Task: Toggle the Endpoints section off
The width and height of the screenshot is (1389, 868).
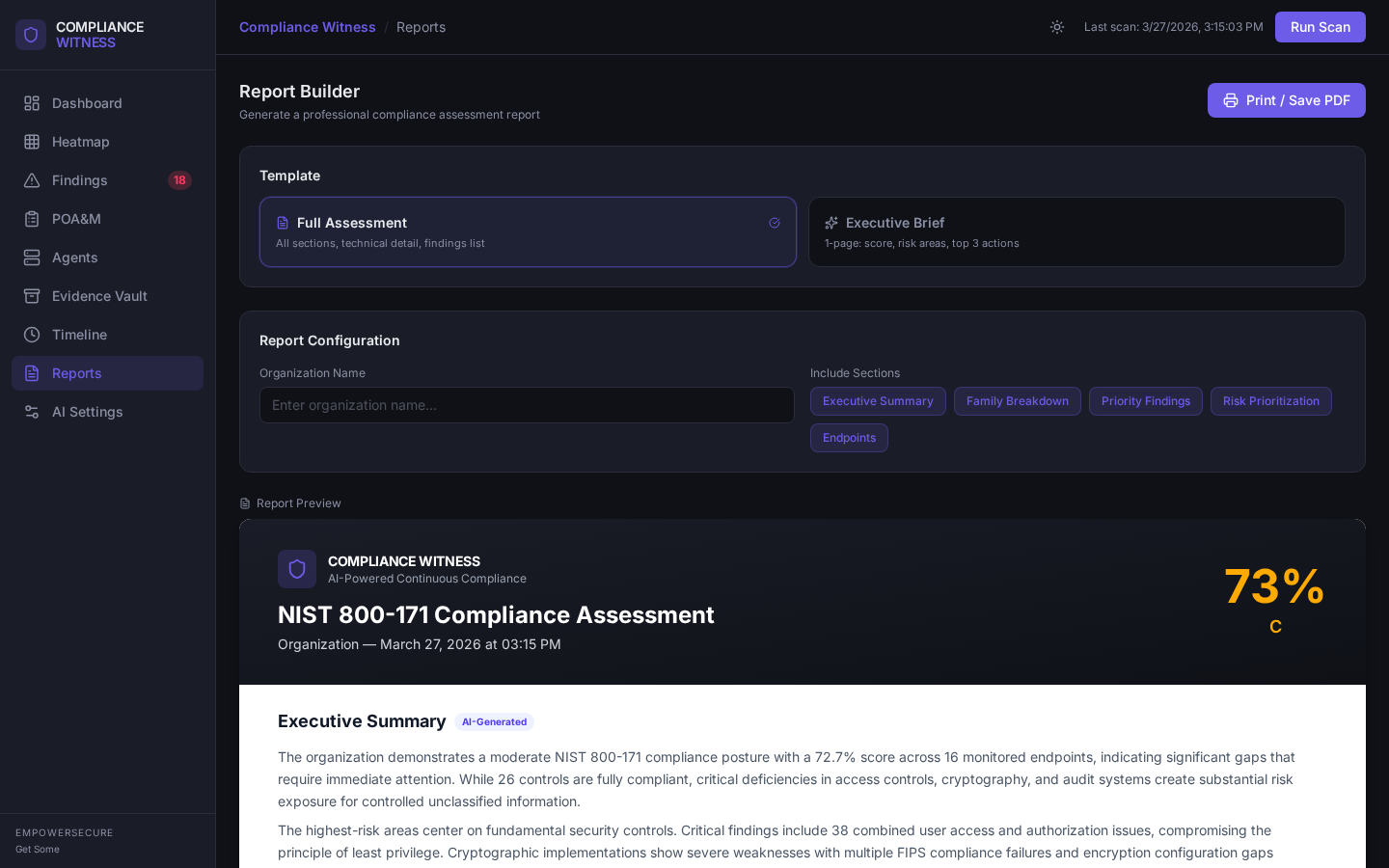Action: click(849, 438)
